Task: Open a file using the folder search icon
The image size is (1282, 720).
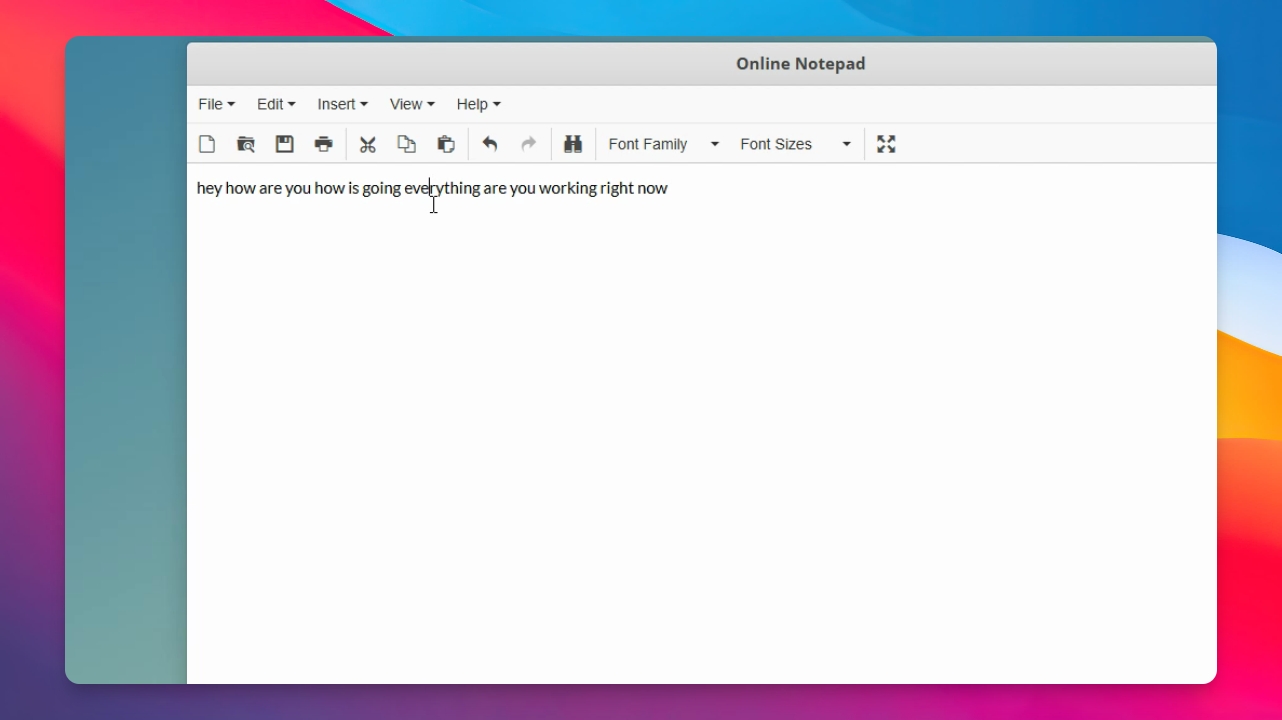Action: [246, 144]
